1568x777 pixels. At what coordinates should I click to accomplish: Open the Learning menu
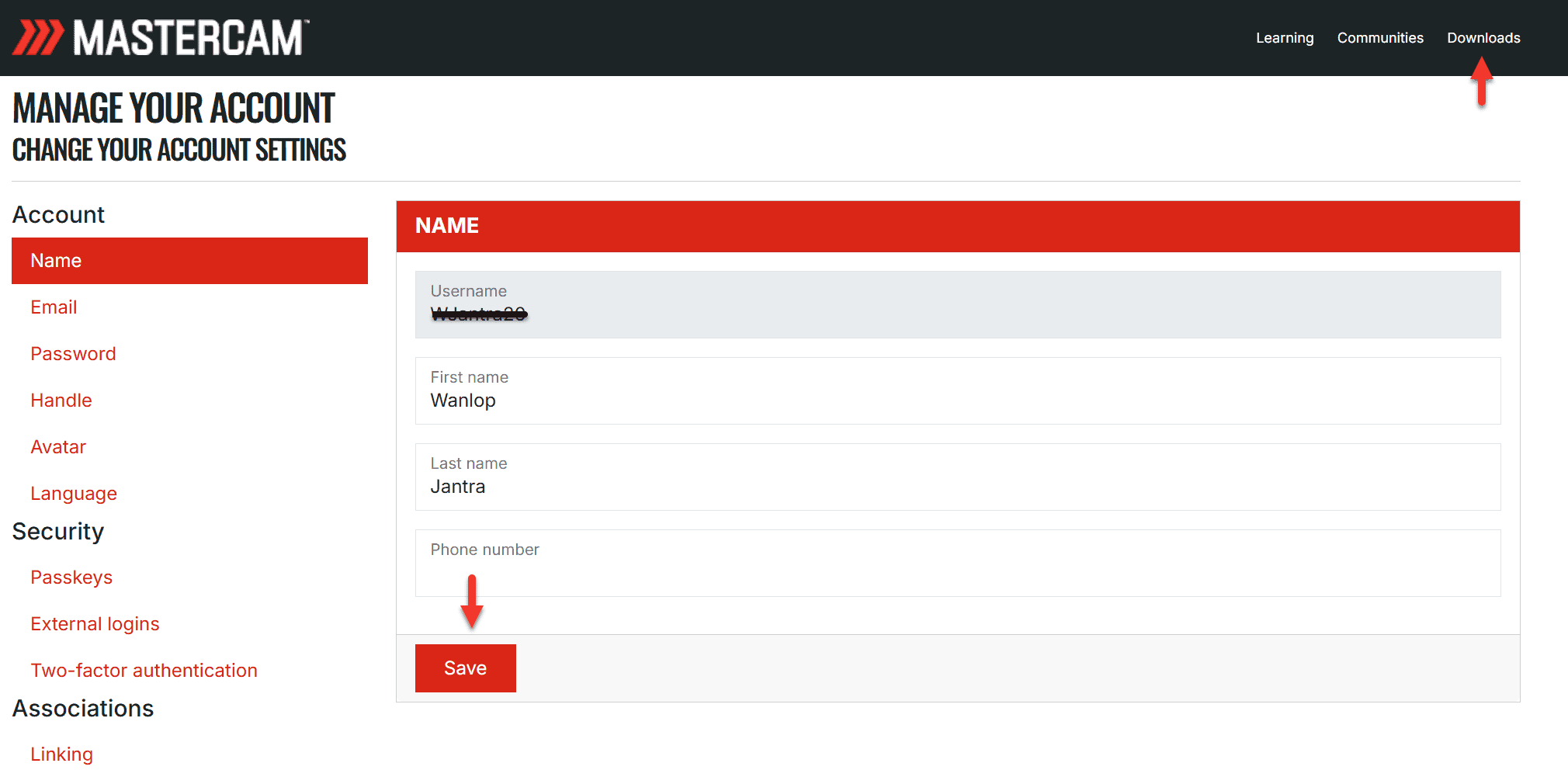coord(1285,38)
